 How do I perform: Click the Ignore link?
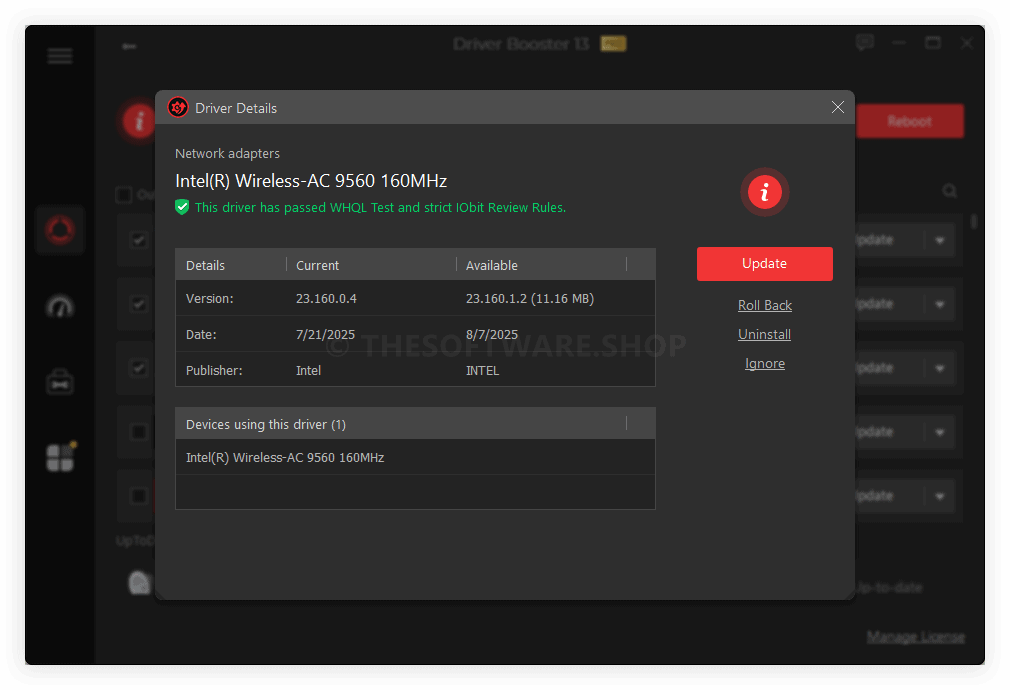click(765, 364)
